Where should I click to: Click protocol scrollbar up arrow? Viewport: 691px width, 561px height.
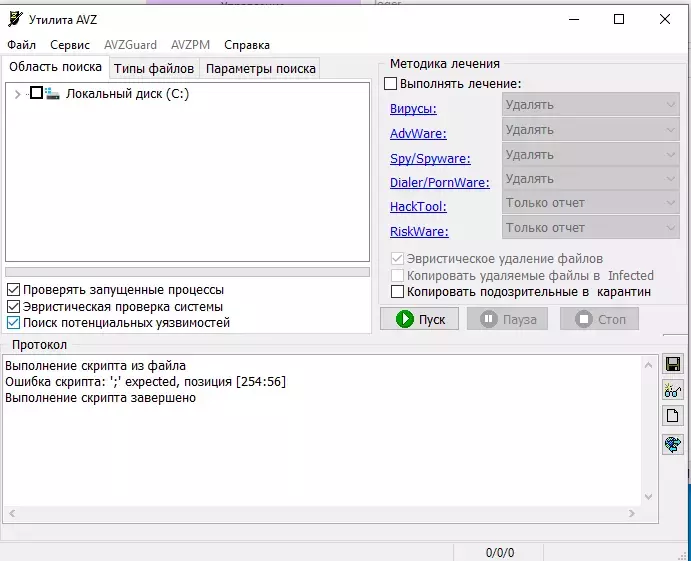pyautogui.click(x=648, y=365)
